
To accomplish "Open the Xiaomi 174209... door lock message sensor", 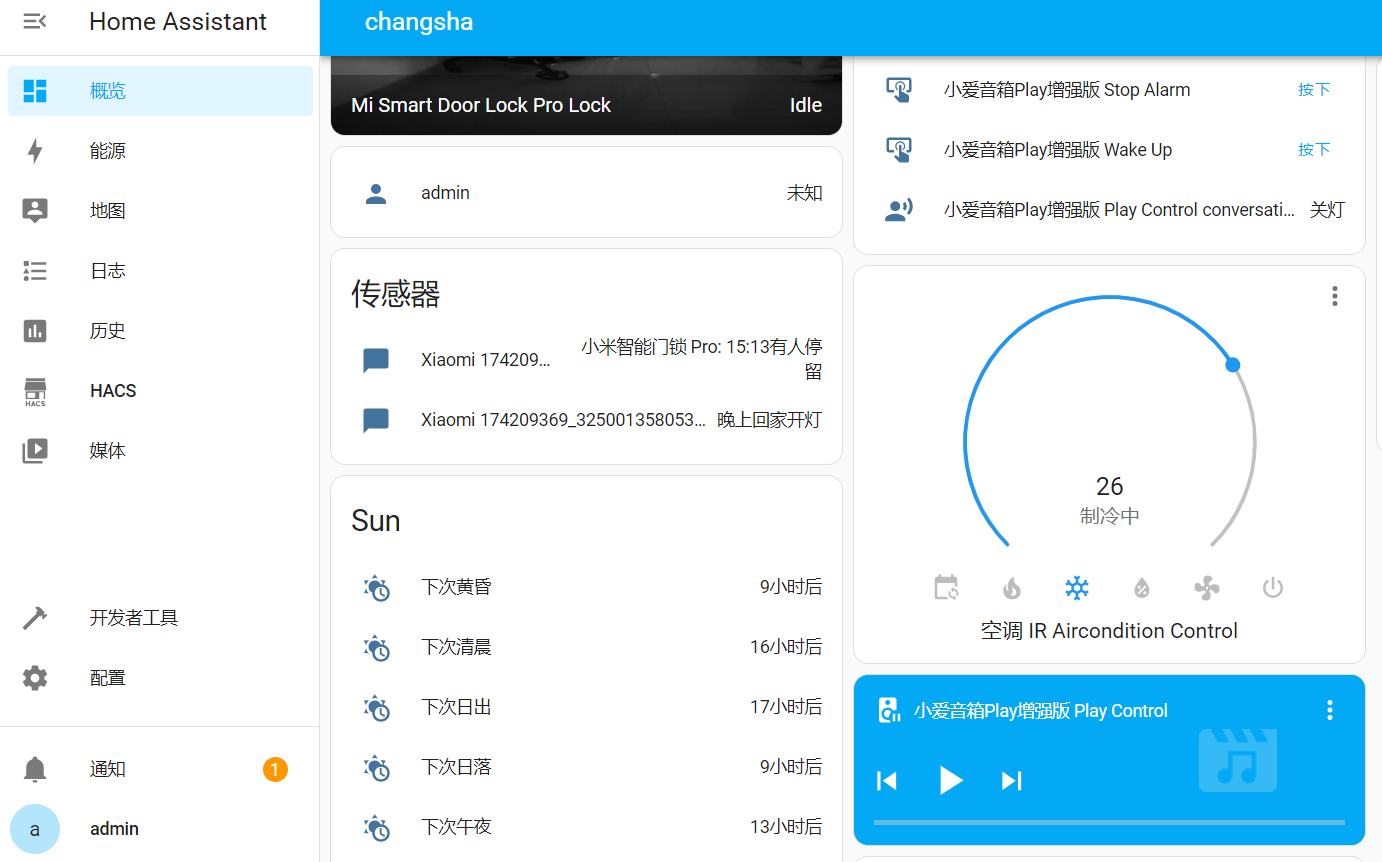I will click(x=586, y=360).
